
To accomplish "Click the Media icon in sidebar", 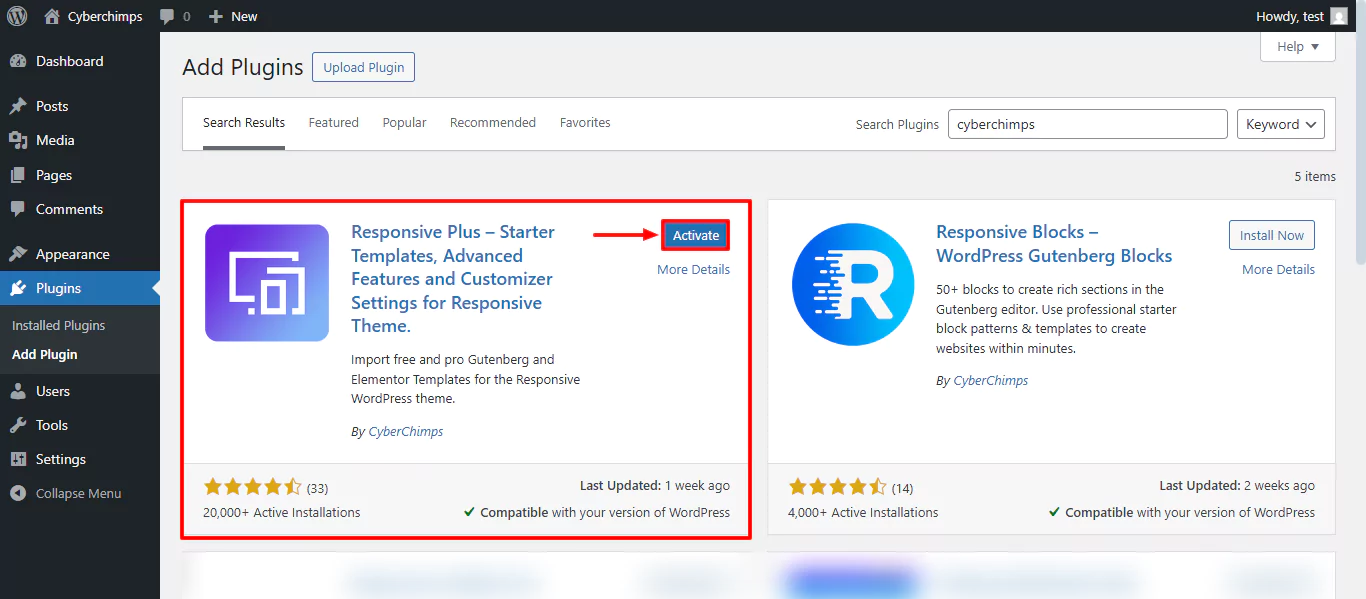I will [18, 140].
